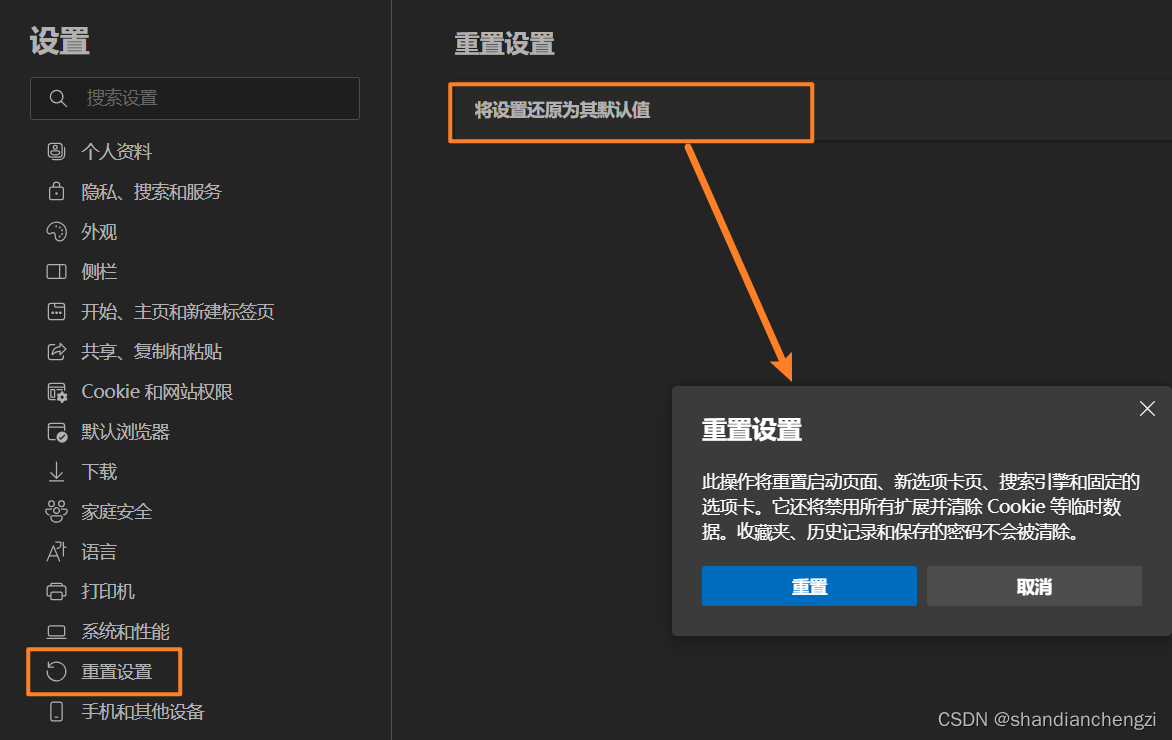Click the 取消 button to cancel
The image size is (1172, 740).
[1034, 586]
